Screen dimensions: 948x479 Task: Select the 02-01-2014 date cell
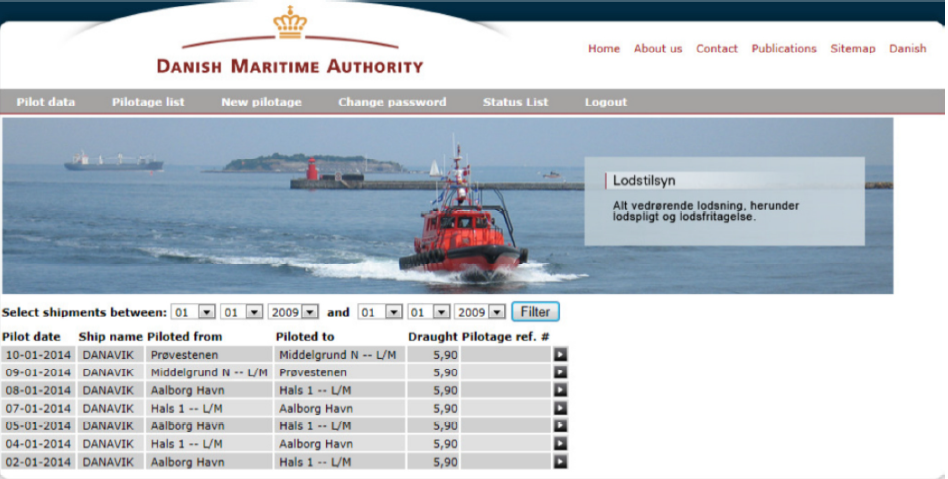pos(39,462)
